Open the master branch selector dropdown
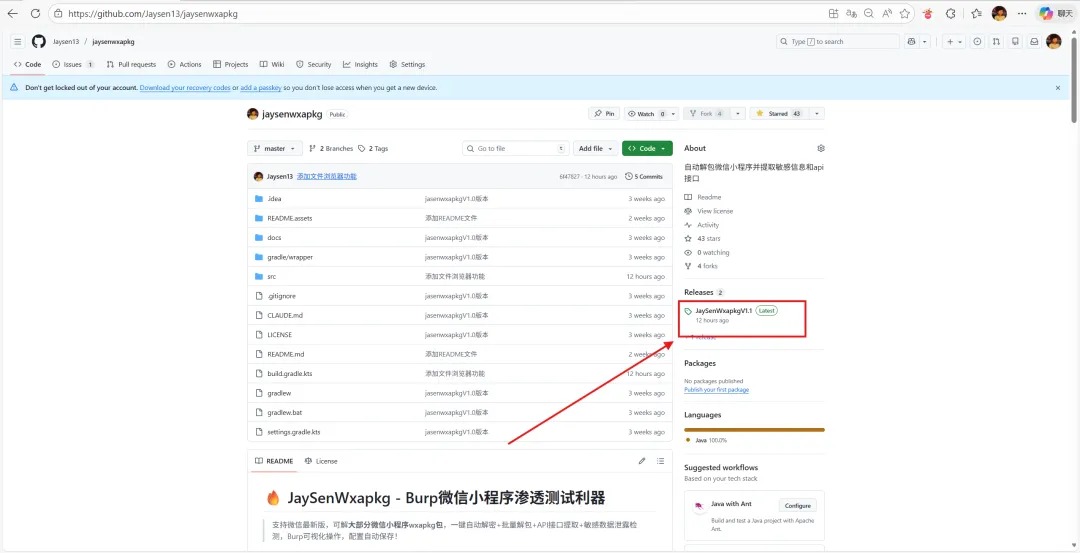The width and height of the screenshot is (1080, 553). [275, 149]
